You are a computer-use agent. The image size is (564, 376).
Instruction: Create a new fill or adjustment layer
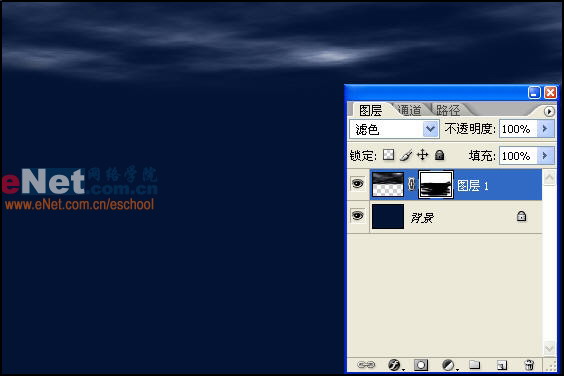(449, 365)
